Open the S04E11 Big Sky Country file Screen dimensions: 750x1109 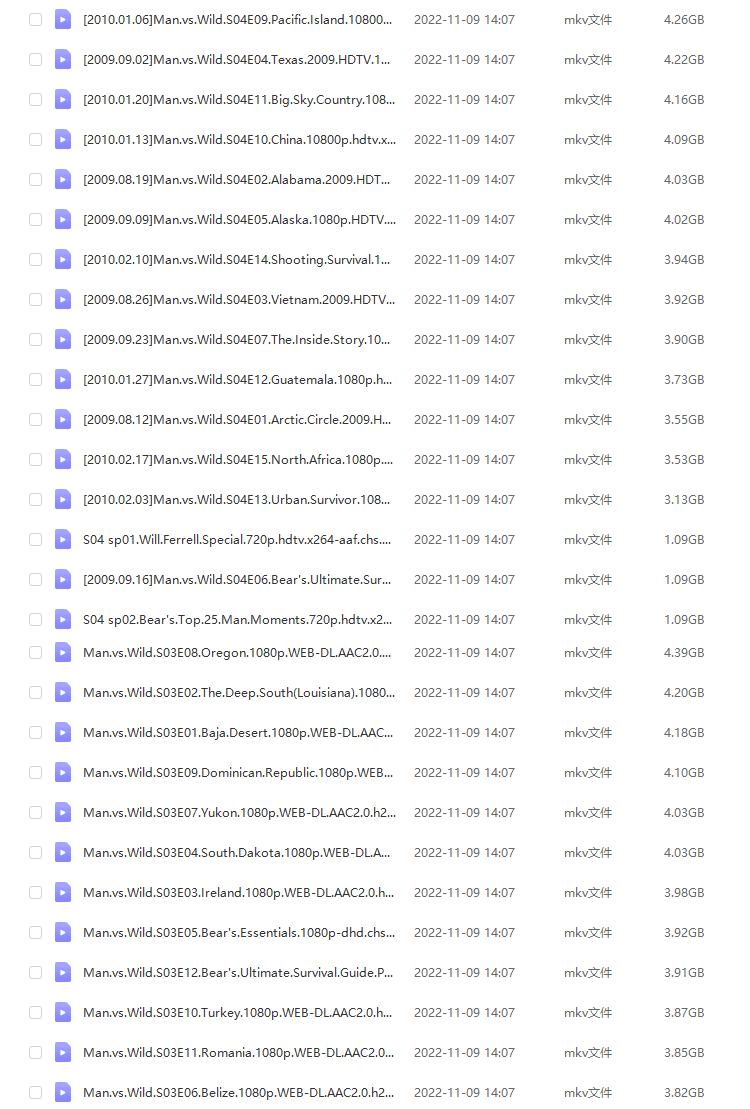point(238,99)
